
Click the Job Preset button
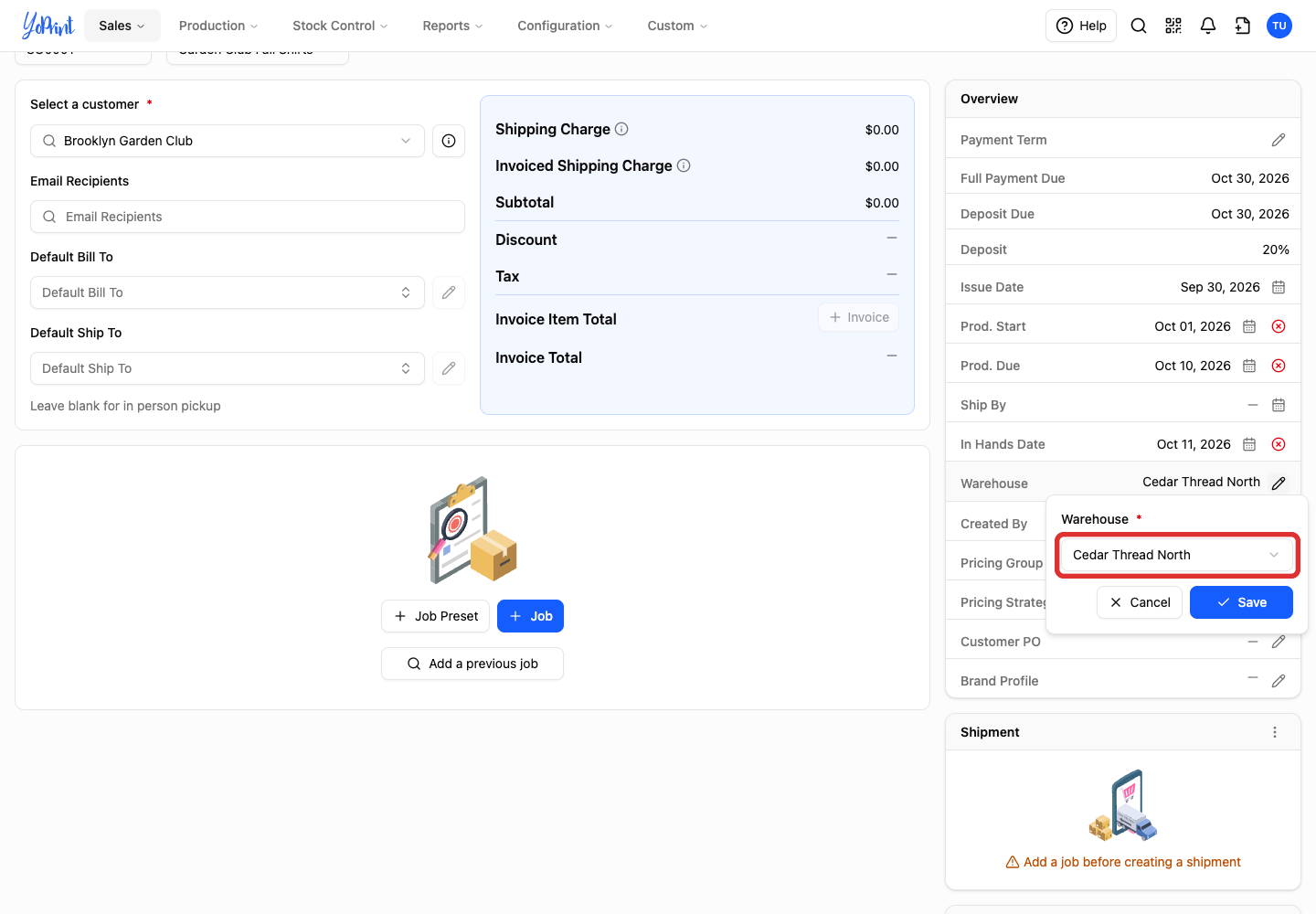coord(435,616)
